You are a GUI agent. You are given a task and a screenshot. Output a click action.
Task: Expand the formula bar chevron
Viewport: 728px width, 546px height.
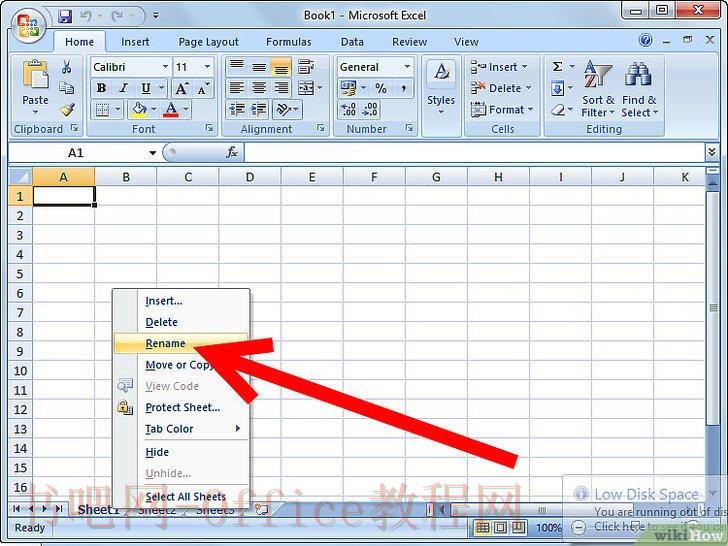(711, 151)
